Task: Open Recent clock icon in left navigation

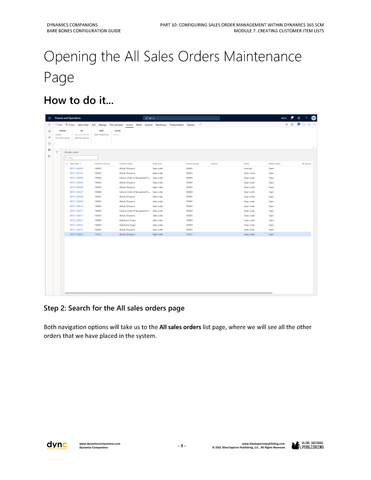Action: (49, 144)
